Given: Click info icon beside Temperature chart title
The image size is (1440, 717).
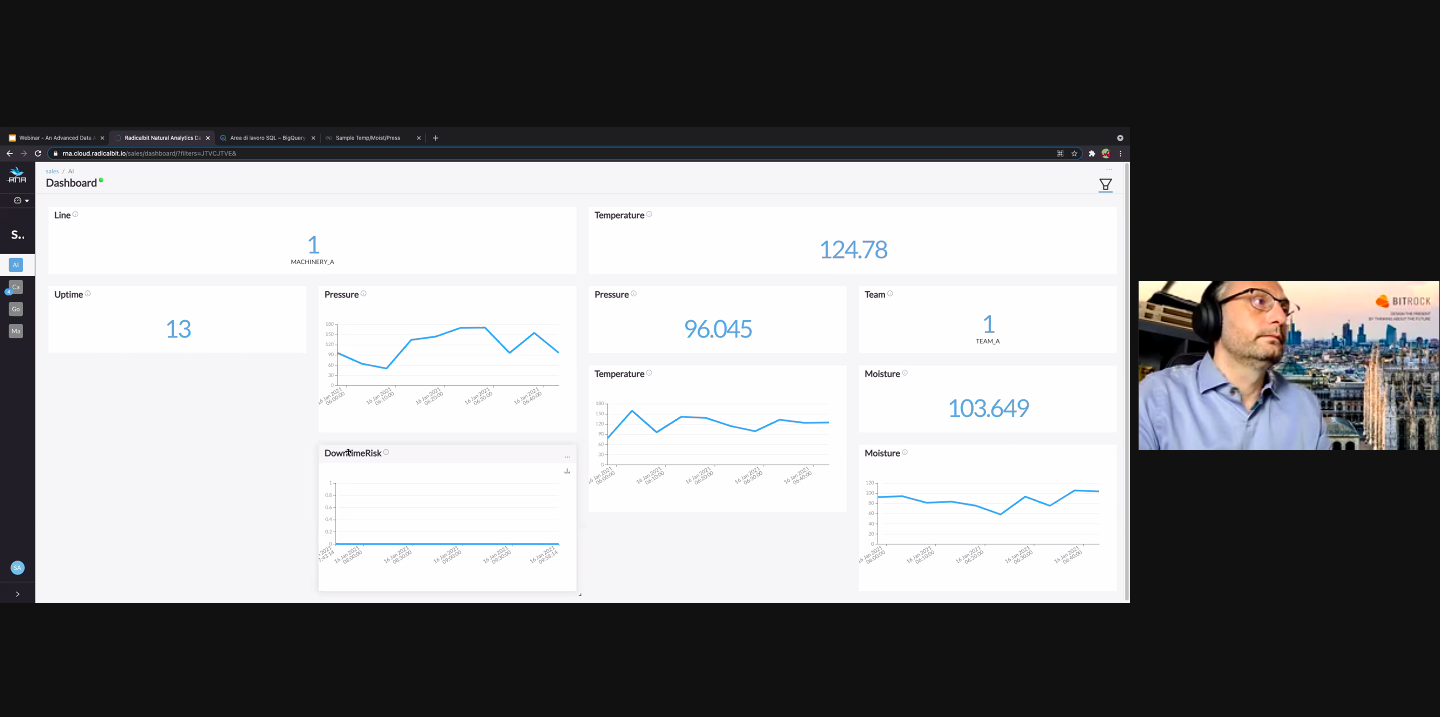Looking at the screenshot, I should click(649, 372).
